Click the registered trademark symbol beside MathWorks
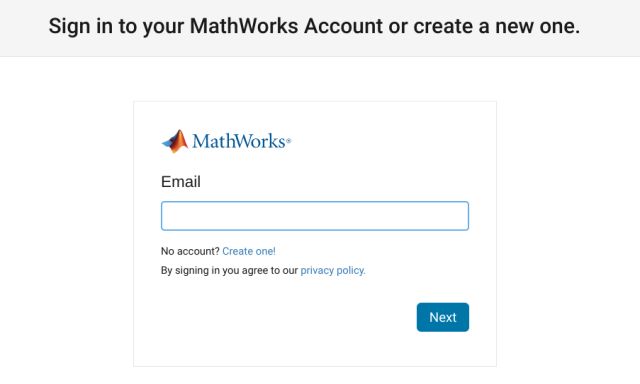 point(289,141)
